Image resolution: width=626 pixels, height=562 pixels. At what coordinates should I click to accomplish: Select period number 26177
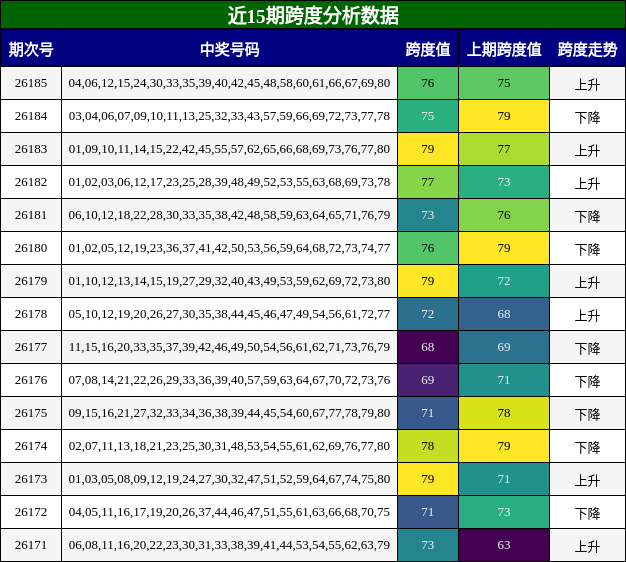[x=31, y=347]
